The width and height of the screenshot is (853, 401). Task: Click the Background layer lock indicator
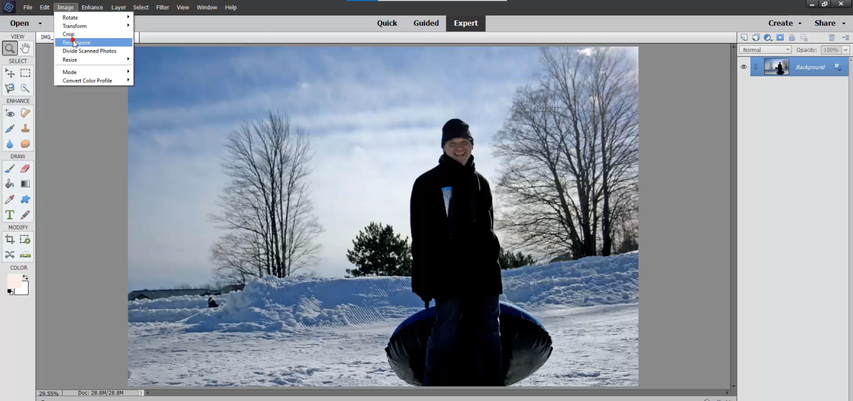pos(837,66)
